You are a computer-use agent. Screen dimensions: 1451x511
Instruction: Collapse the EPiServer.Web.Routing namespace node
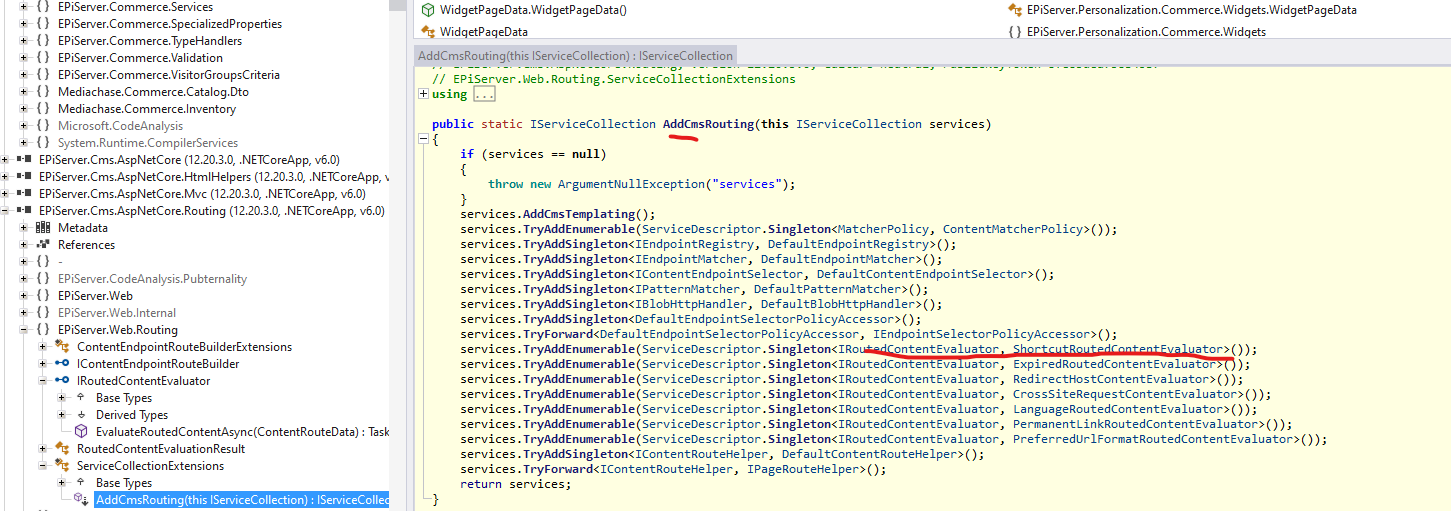click(x=24, y=330)
